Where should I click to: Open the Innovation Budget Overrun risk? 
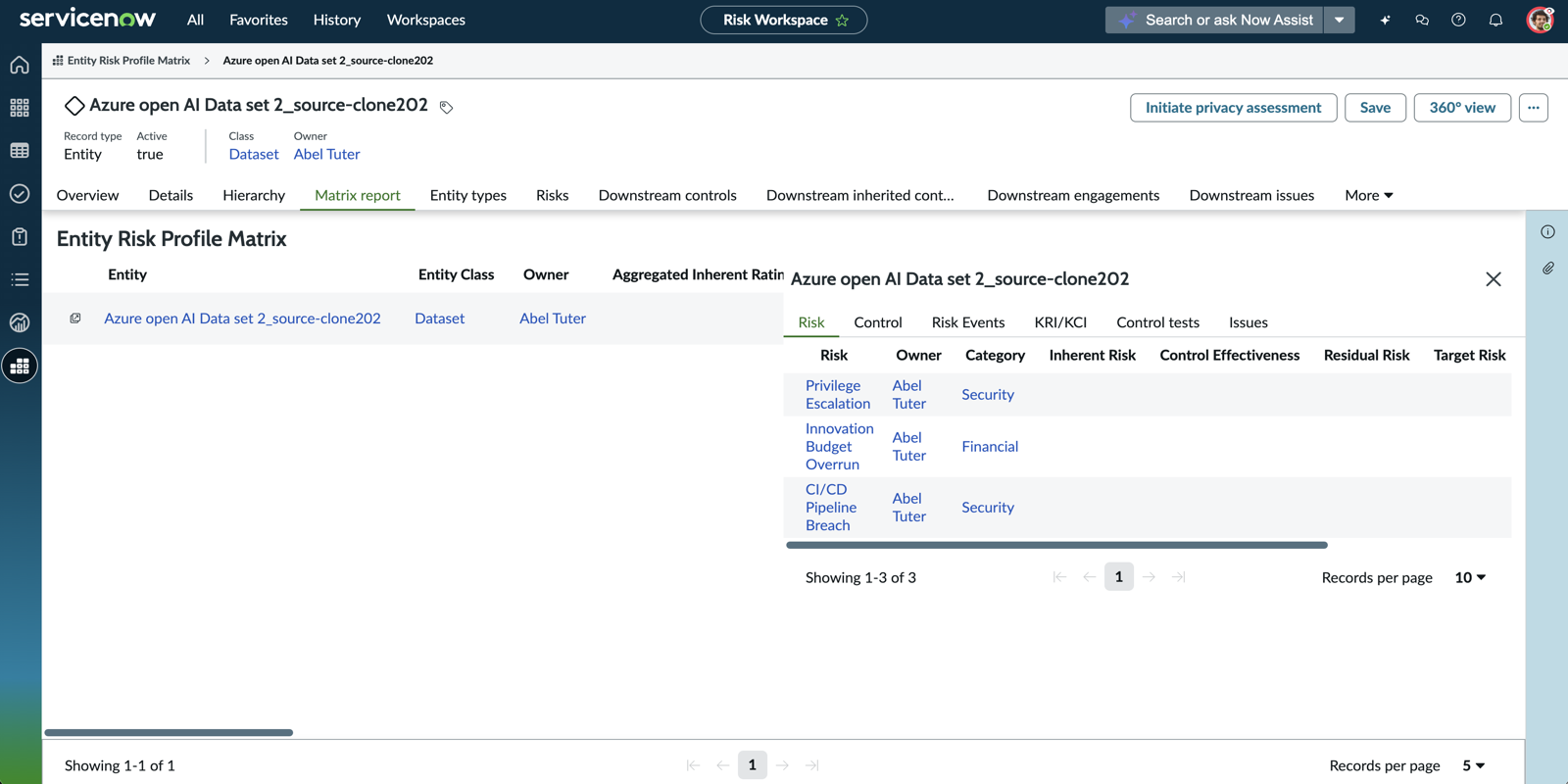click(840, 447)
